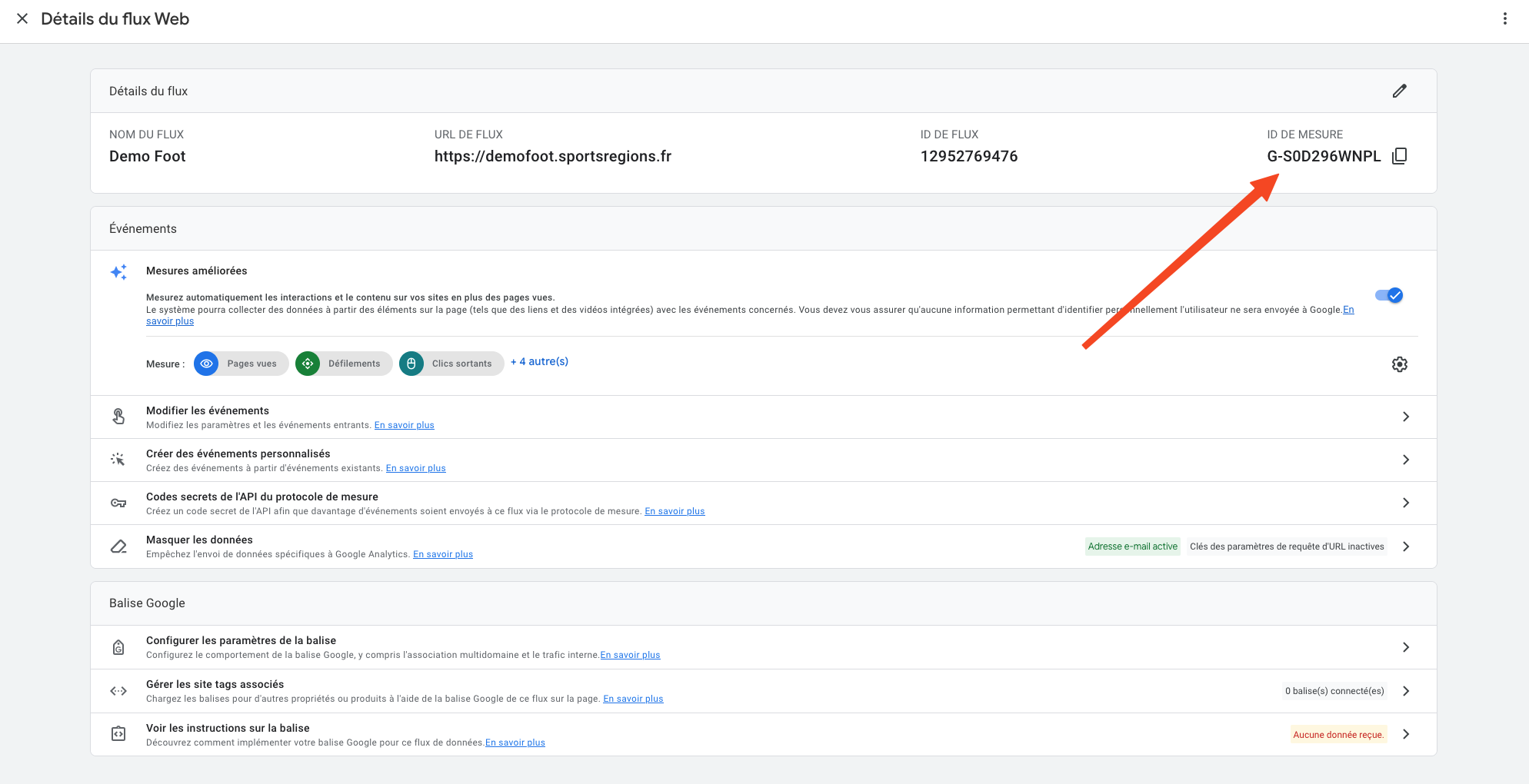Close the web stream details panel
Image resolution: width=1529 pixels, height=784 pixels.
[22, 18]
